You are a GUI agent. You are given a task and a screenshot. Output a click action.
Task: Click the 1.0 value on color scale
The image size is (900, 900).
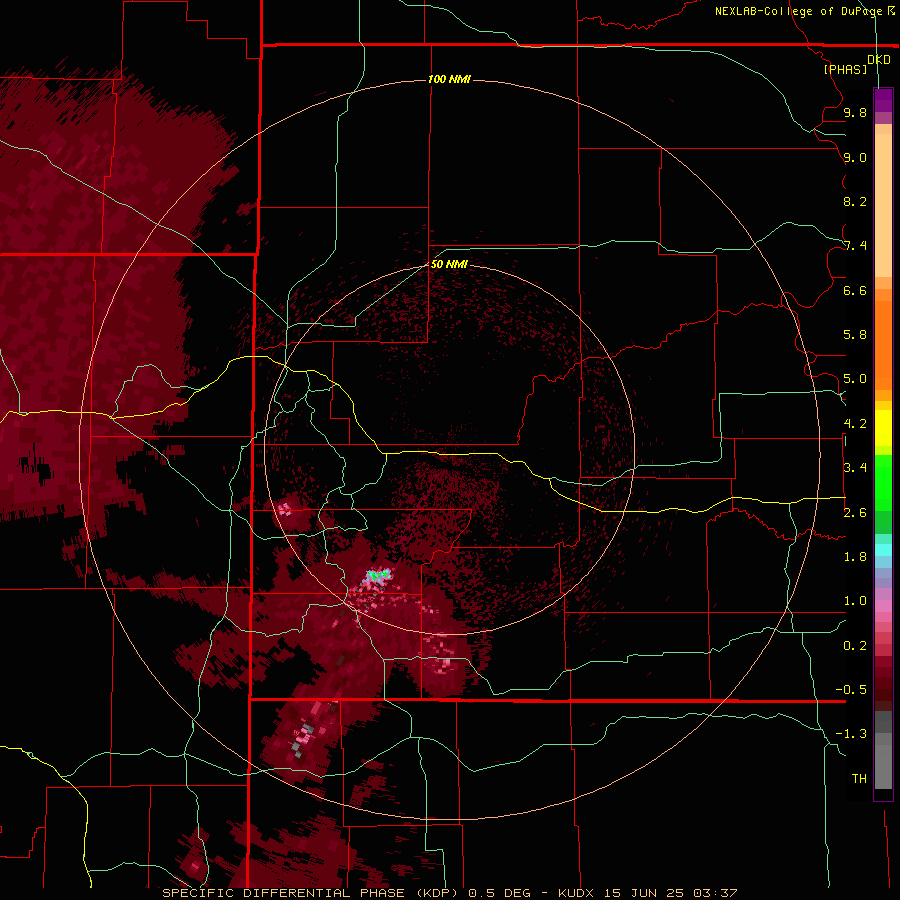(x=855, y=601)
